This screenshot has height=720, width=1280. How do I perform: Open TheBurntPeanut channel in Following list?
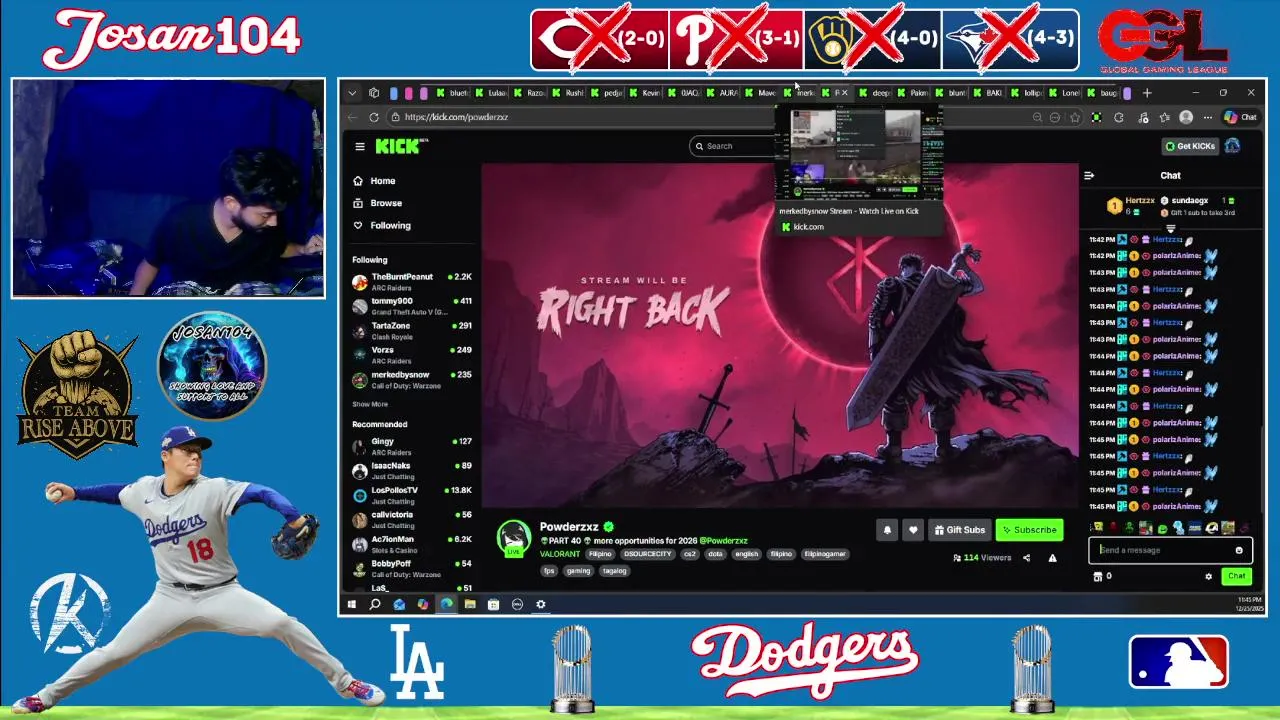tap(412, 281)
